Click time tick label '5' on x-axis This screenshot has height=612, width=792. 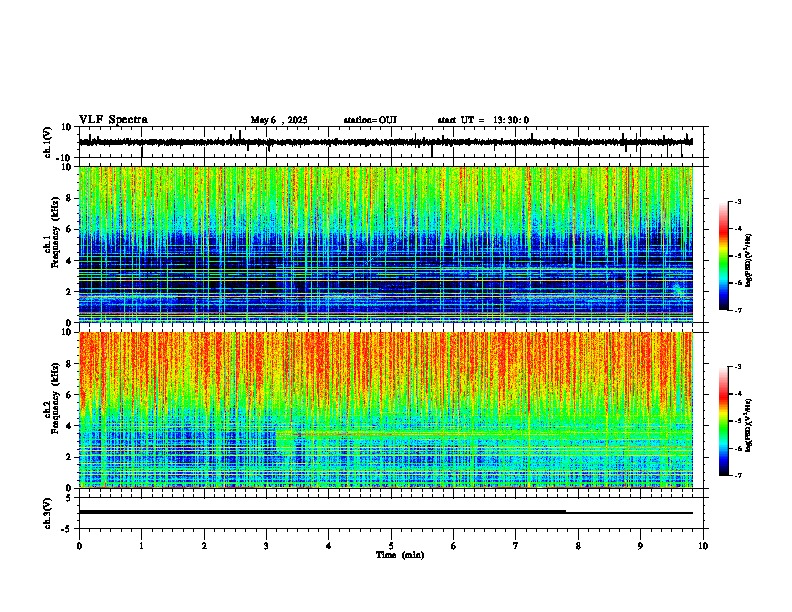pos(391,546)
